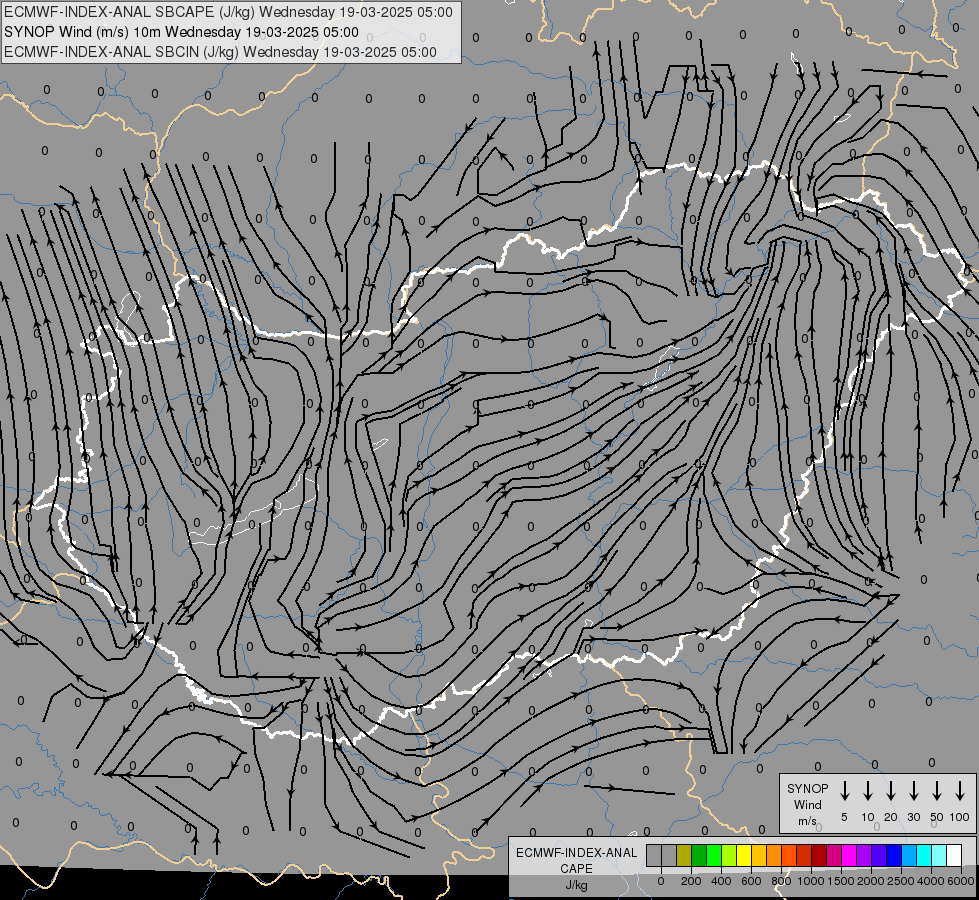The width and height of the screenshot is (979, 900).
Task: Click the 2500 label on CAPE scale
Action: coord(901,881)
